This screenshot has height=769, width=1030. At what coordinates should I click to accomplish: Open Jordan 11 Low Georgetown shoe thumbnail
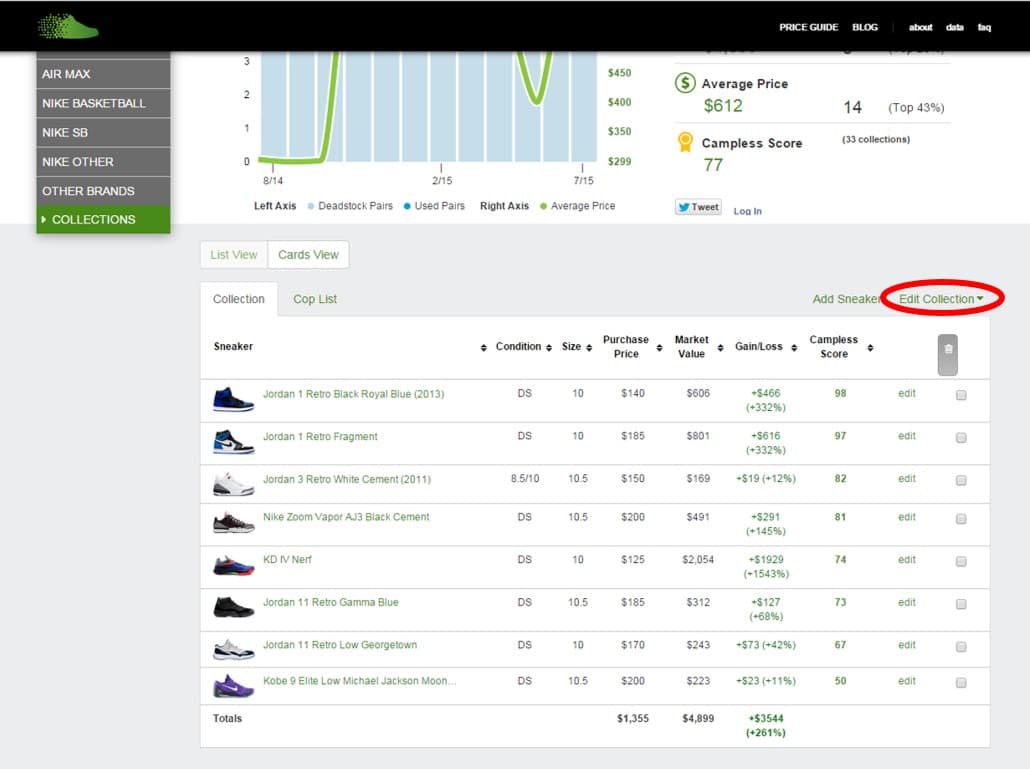pos(233,649)
